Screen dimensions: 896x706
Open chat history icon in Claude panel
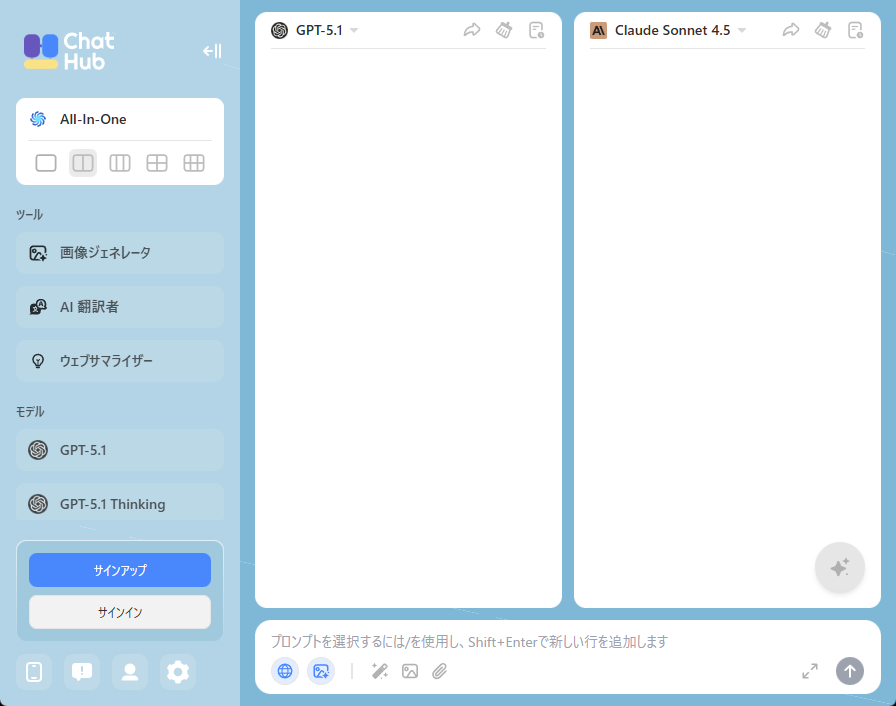pyautogui.click(x=855, y=30)
